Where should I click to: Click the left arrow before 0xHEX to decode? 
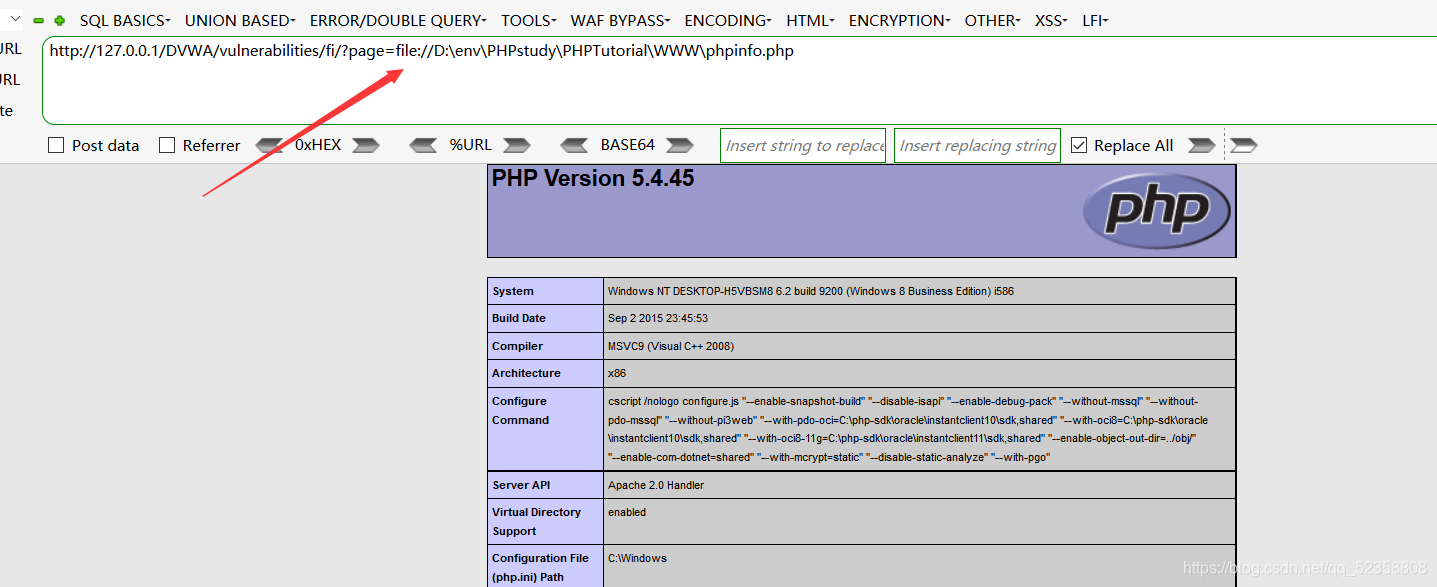pyautogui.click(x=269, y=146)
